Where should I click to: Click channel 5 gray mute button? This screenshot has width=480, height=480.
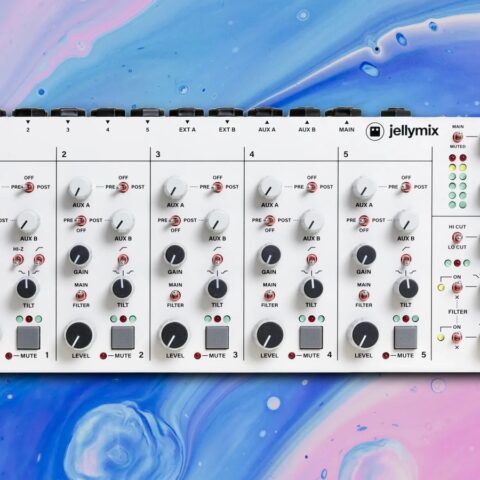click(x=405, y=337)
